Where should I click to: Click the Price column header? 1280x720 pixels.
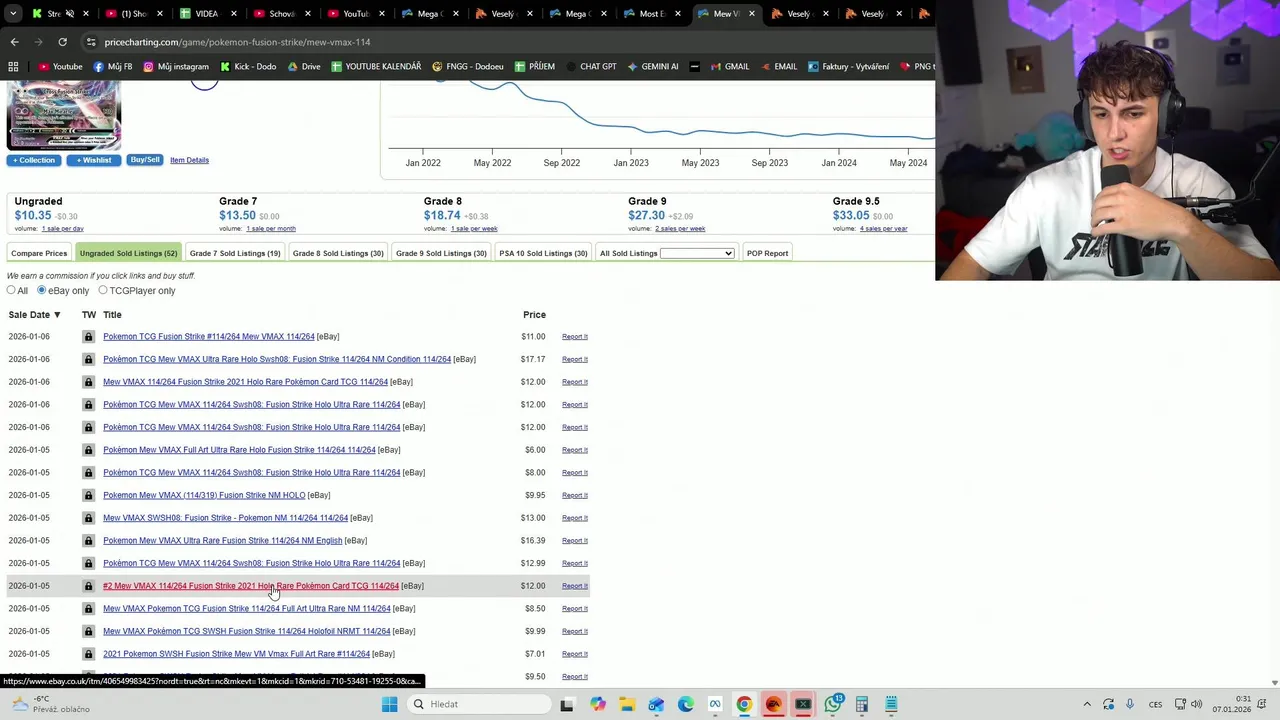point(534,315)
